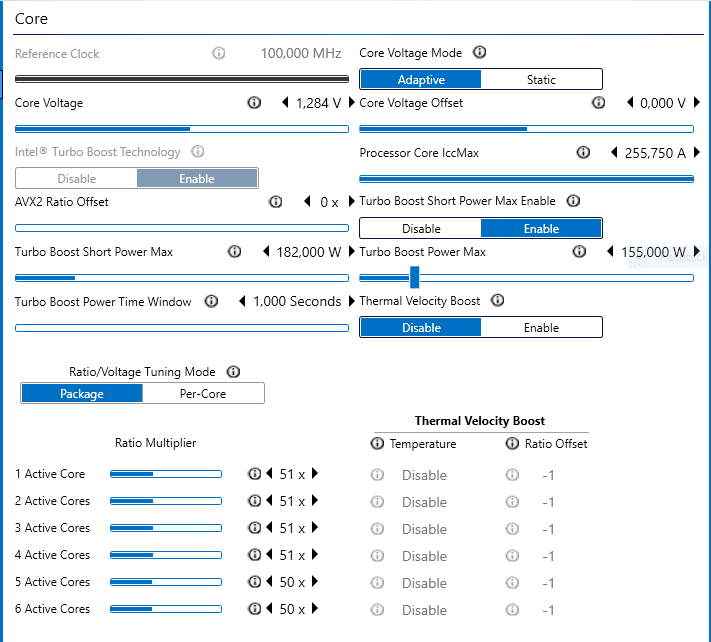Decrease Turbo Boost Short Power Max
The image size is (711, 642).
(x=267, y=251)
